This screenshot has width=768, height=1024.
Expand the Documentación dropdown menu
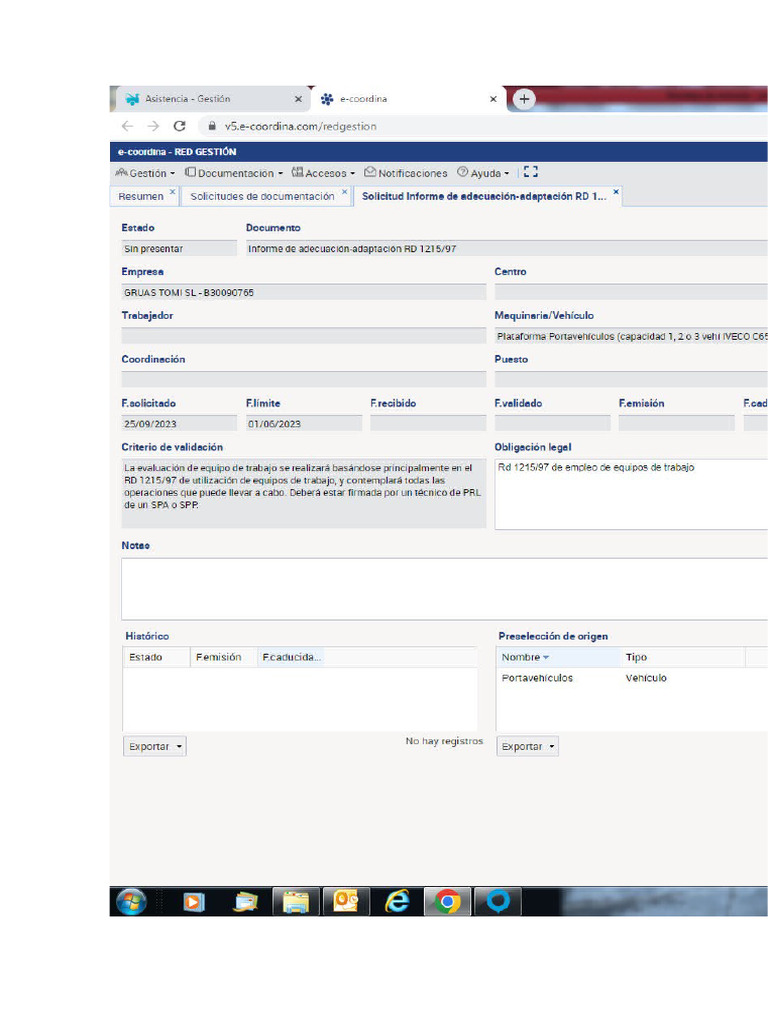pyautogui.click(x=234, y=173)
